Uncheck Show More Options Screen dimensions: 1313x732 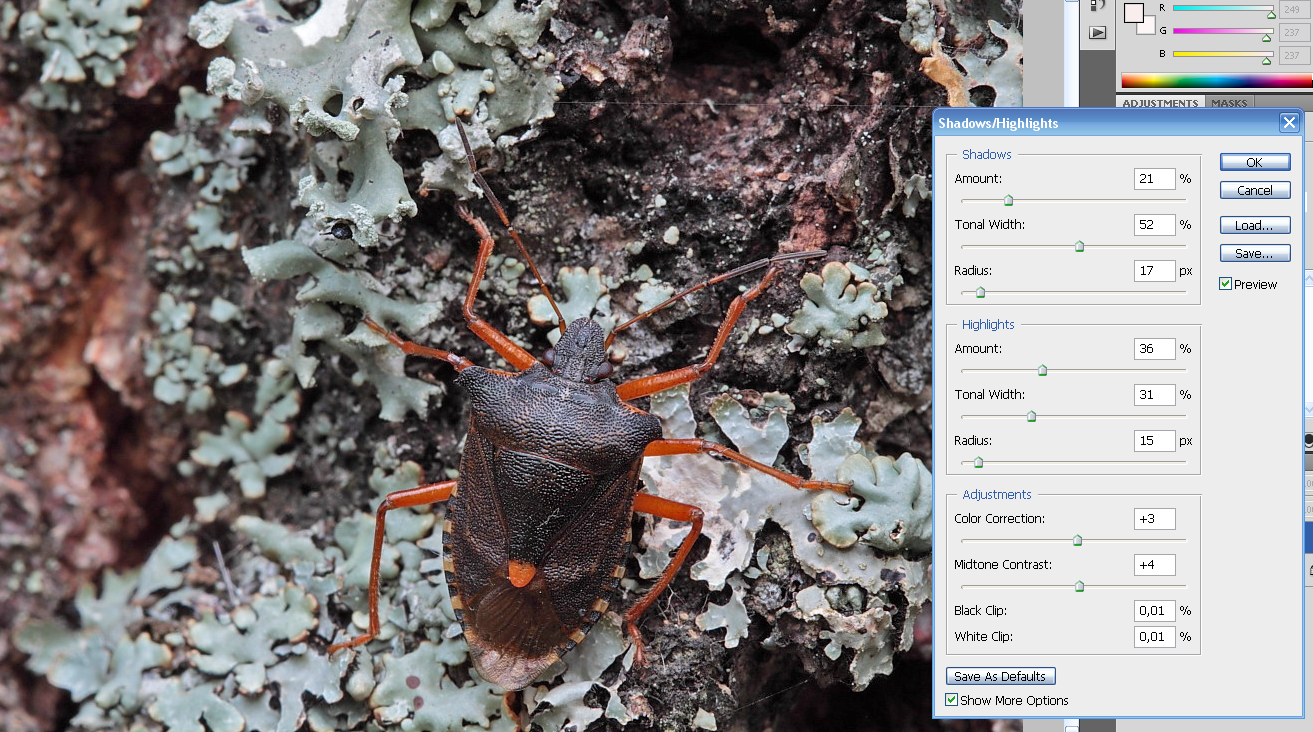click(951, 700)
